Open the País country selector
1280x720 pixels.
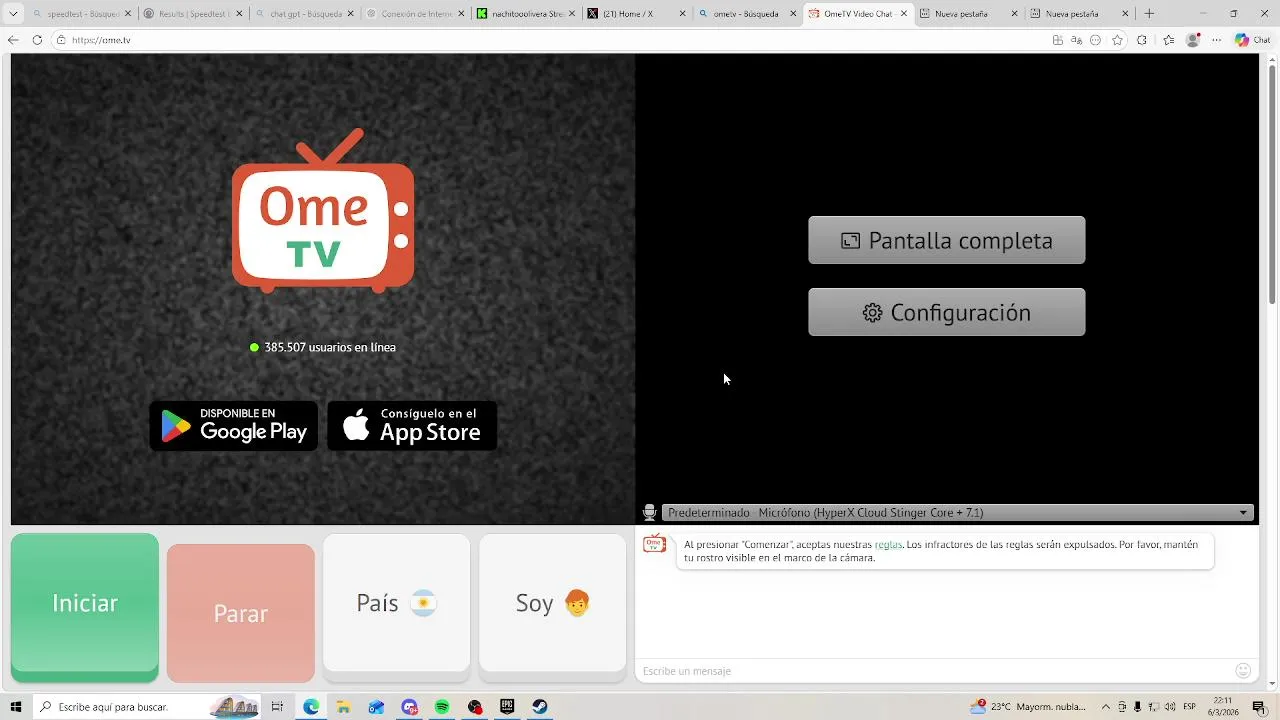(396, 603)
